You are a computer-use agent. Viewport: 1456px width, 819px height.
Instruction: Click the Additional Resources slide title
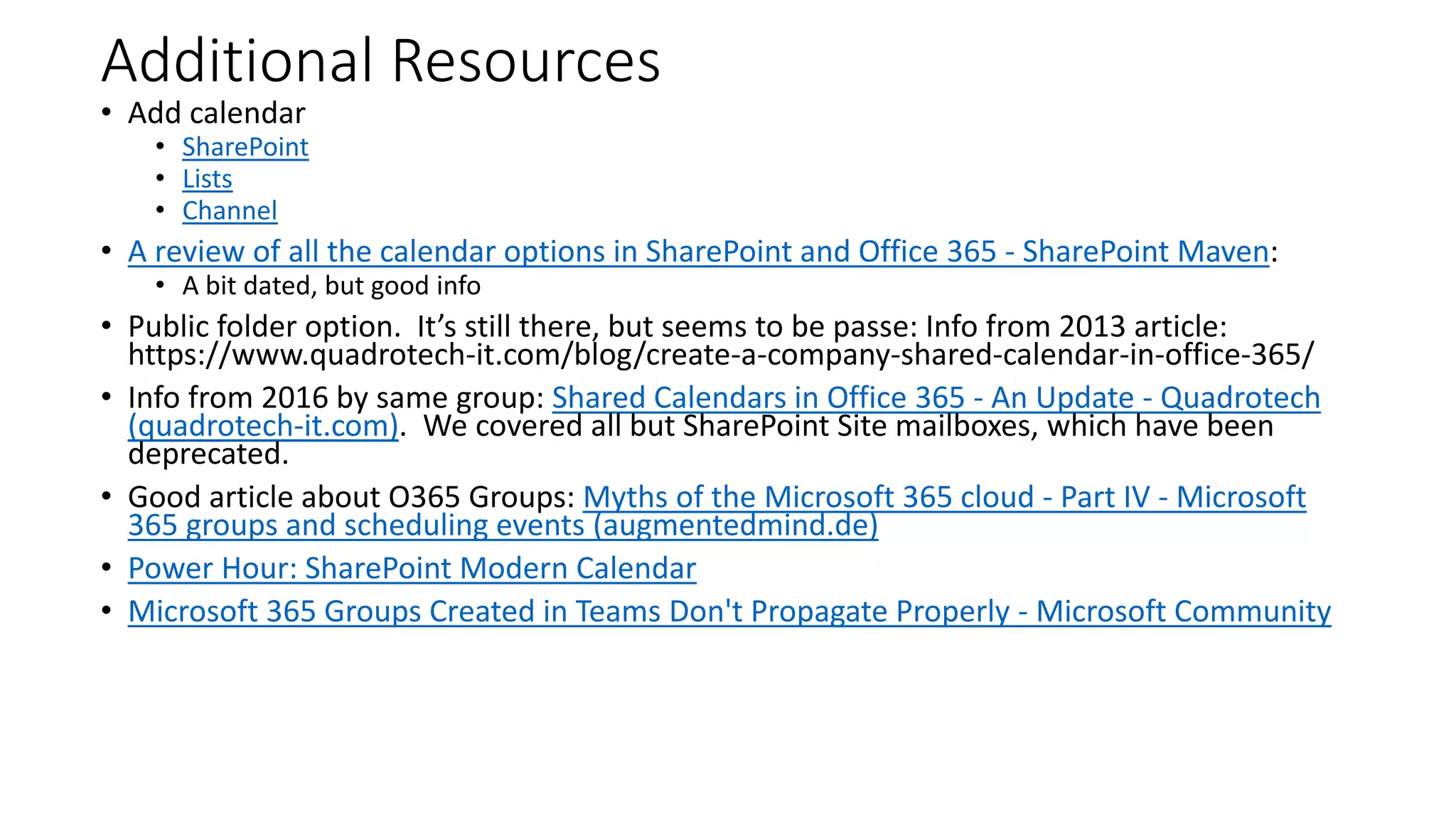(381, 60)
